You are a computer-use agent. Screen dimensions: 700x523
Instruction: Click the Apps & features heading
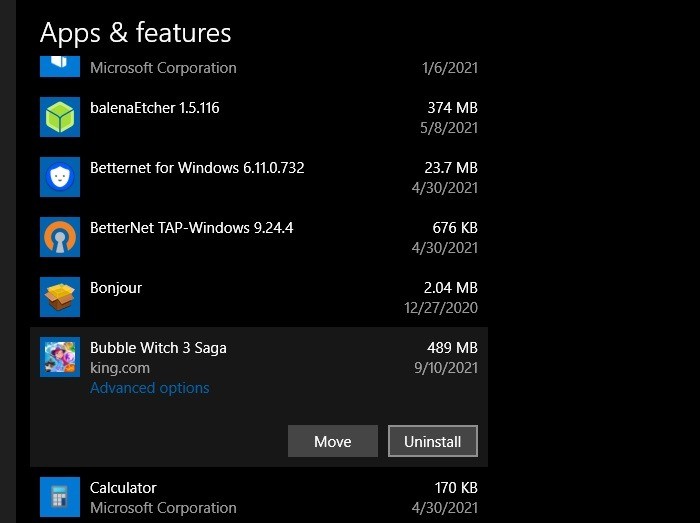[x=135, y=33]
